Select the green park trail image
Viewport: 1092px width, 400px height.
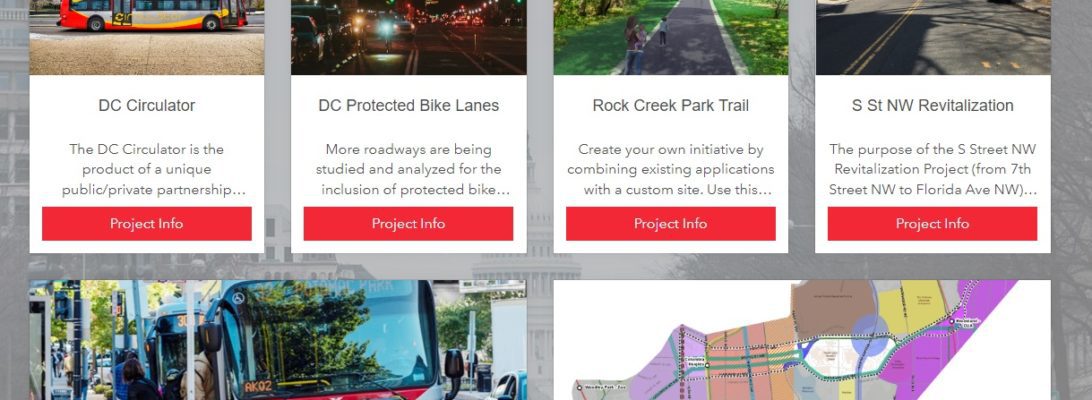[671, 37]
